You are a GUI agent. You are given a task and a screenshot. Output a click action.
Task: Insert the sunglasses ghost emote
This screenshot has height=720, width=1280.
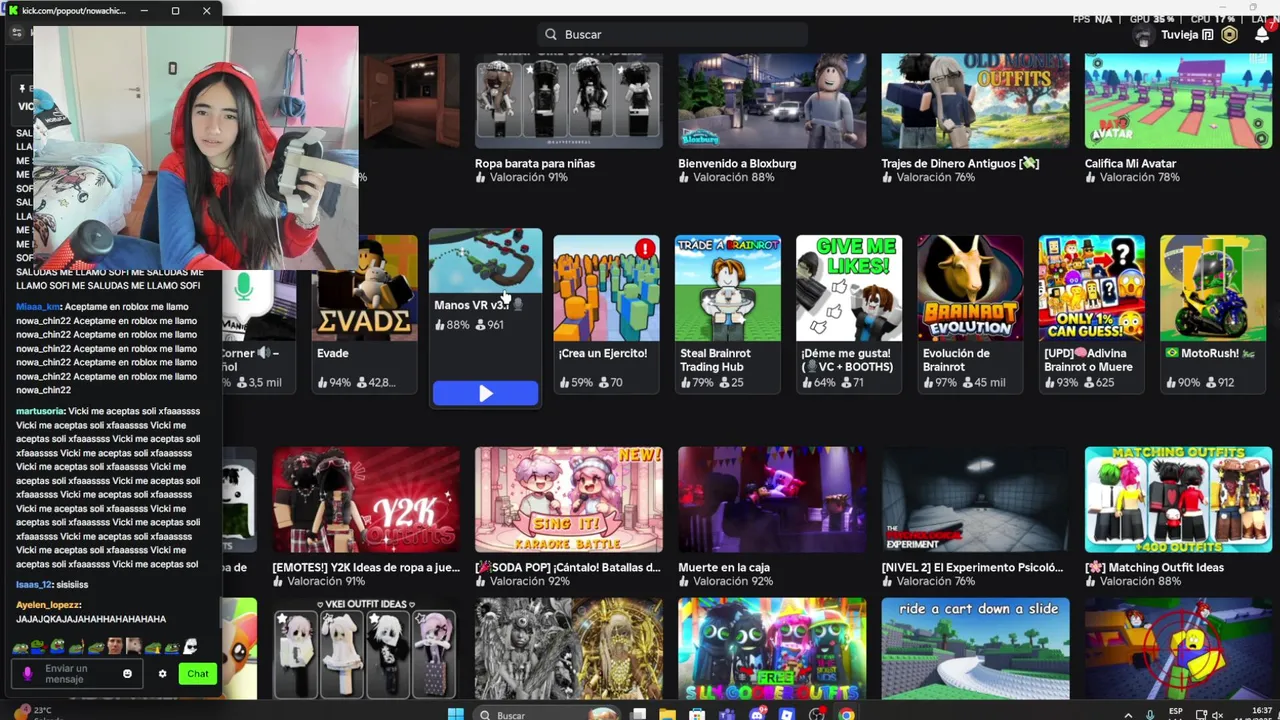pos(190,646)
